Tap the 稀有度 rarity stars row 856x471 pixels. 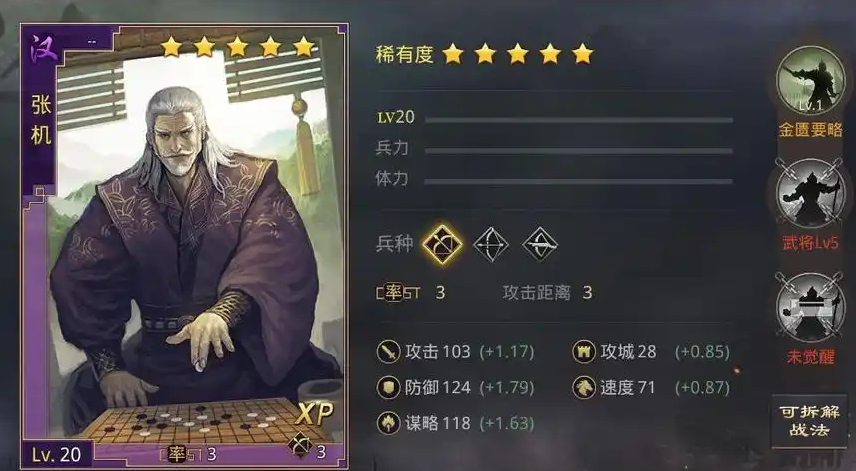pyautogui.click(x=484, y=54)
